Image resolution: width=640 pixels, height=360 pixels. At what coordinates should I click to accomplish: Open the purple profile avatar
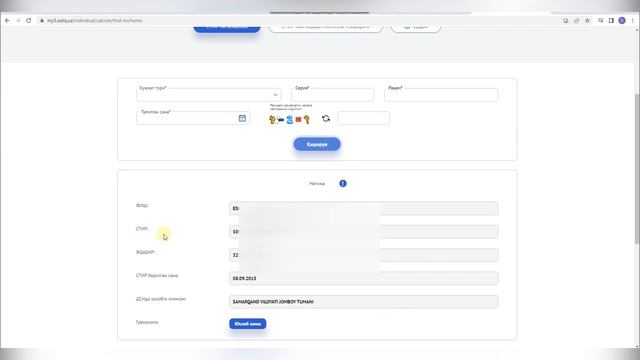click(x=622, y=20)
